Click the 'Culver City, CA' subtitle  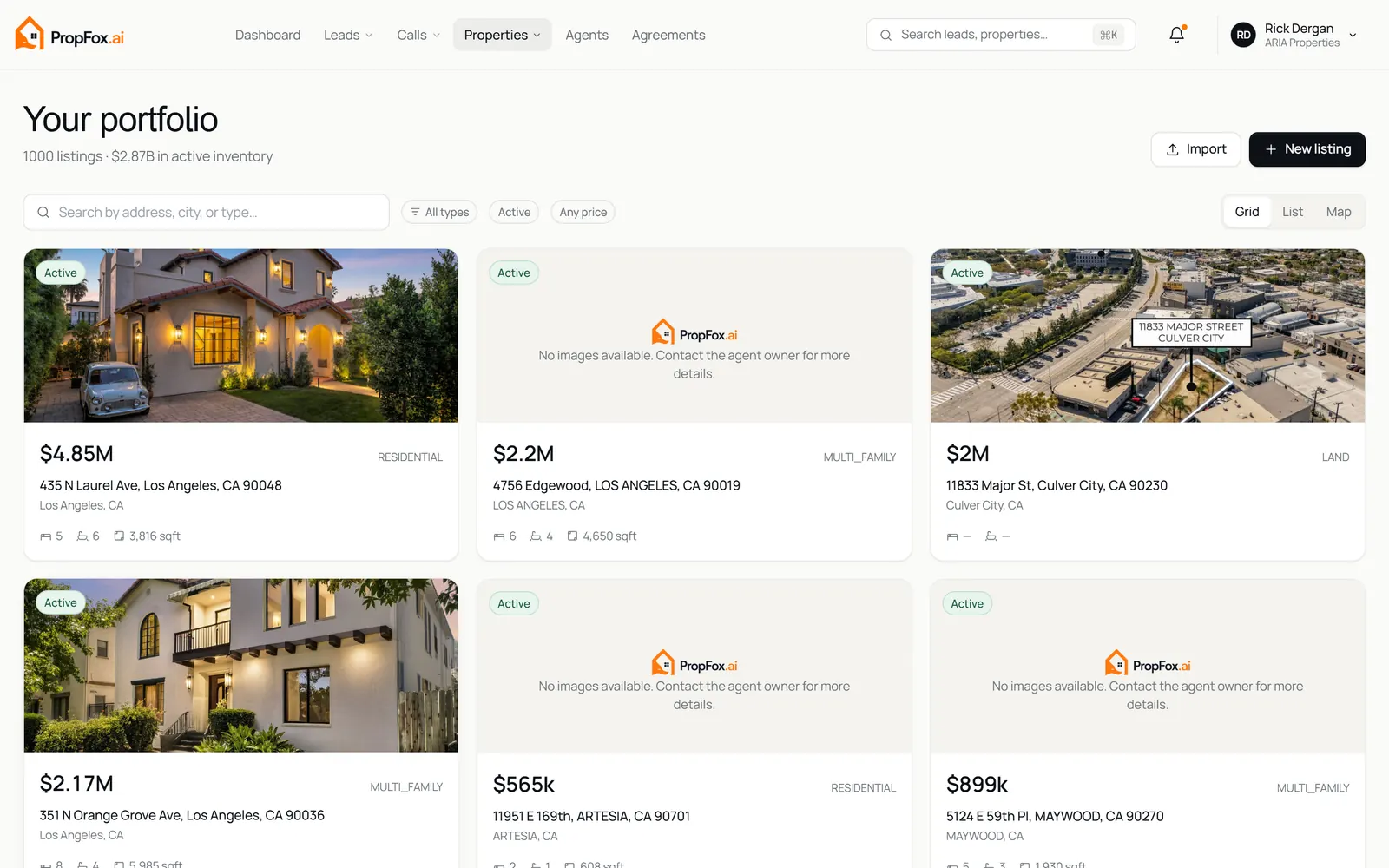pos(984,505)
